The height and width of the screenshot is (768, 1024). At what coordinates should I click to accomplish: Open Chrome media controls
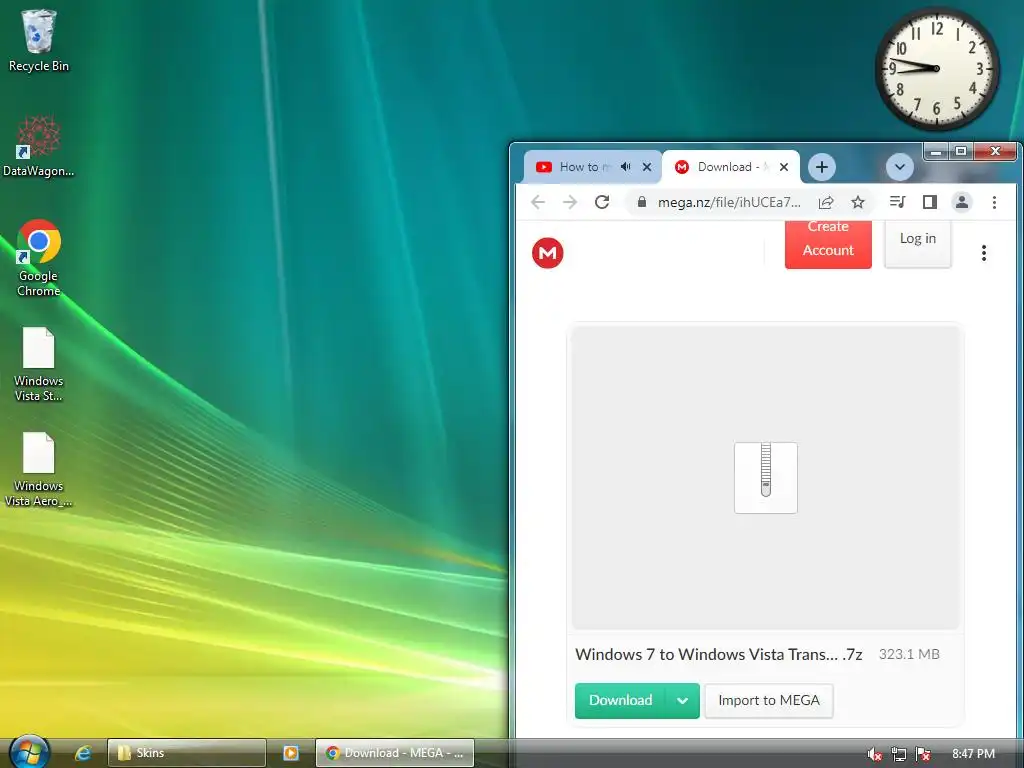(898, 202)
